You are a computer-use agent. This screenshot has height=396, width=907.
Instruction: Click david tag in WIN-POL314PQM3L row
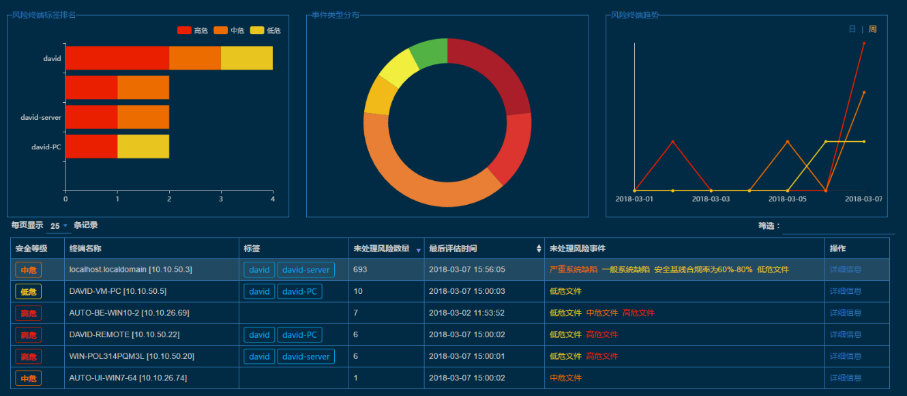pos(259,356)
